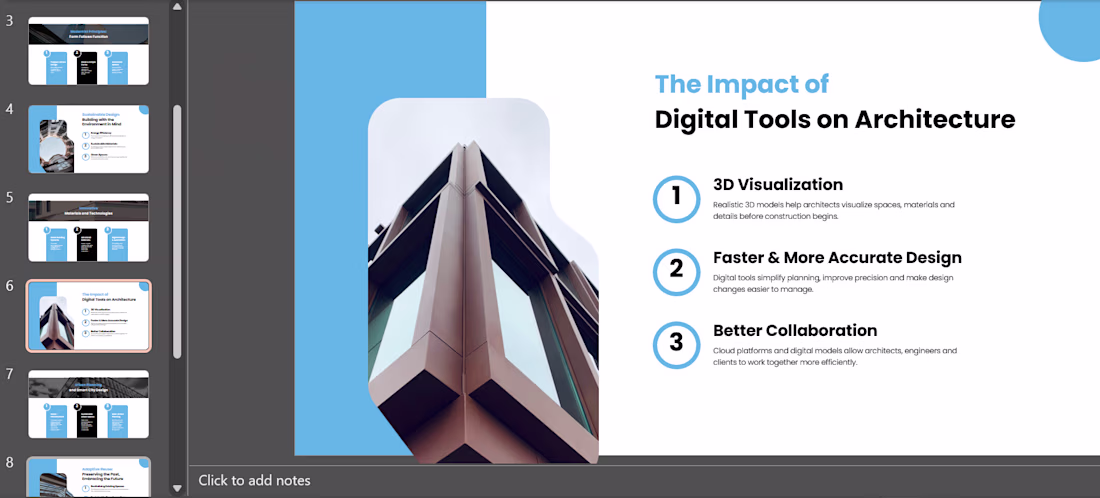
Task: Select the 'Better Collaboration' heading
Action: 795,330
